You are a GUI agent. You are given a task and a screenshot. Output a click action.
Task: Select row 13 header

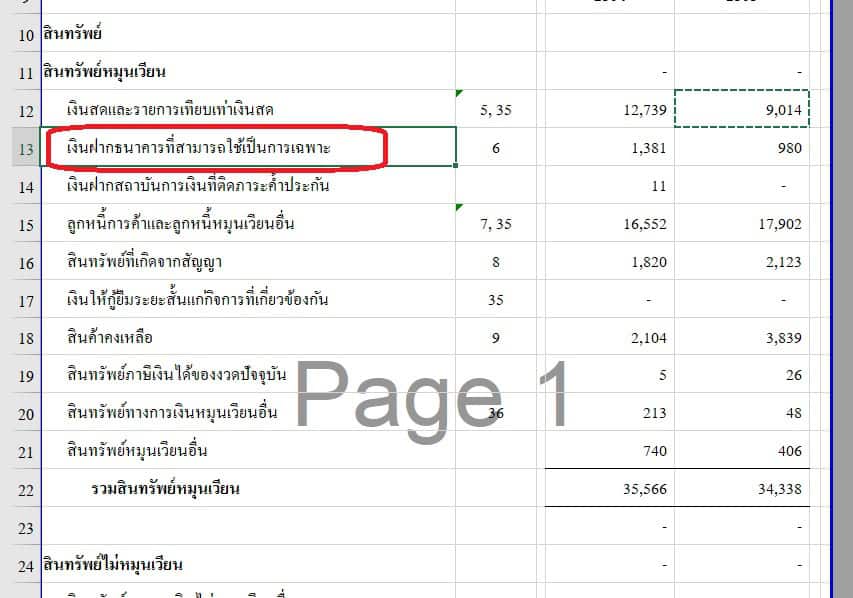click(x=26, y=149)
